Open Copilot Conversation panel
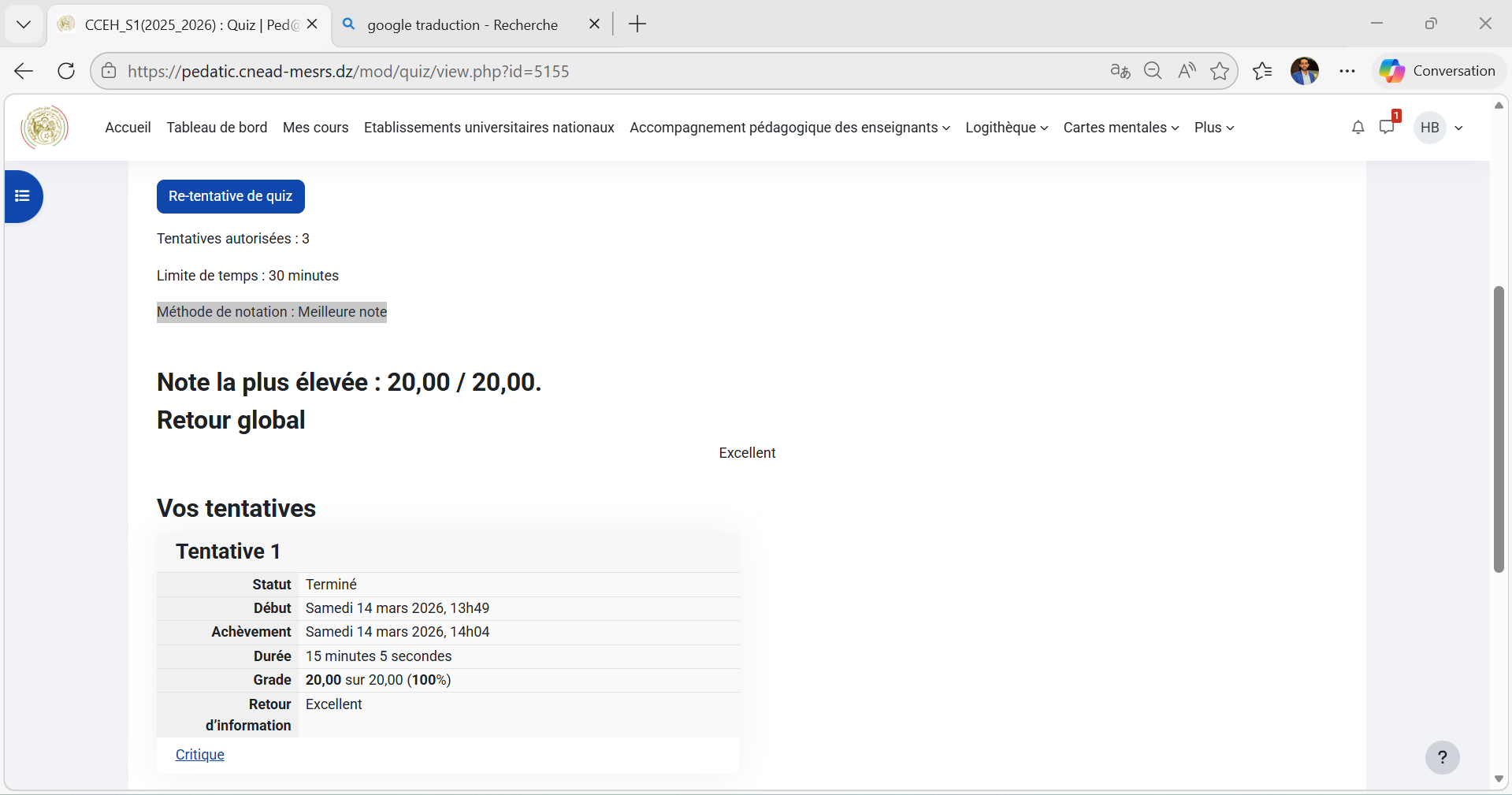The width and height of the screenshot is (1512, 795). pos(1438,71)
